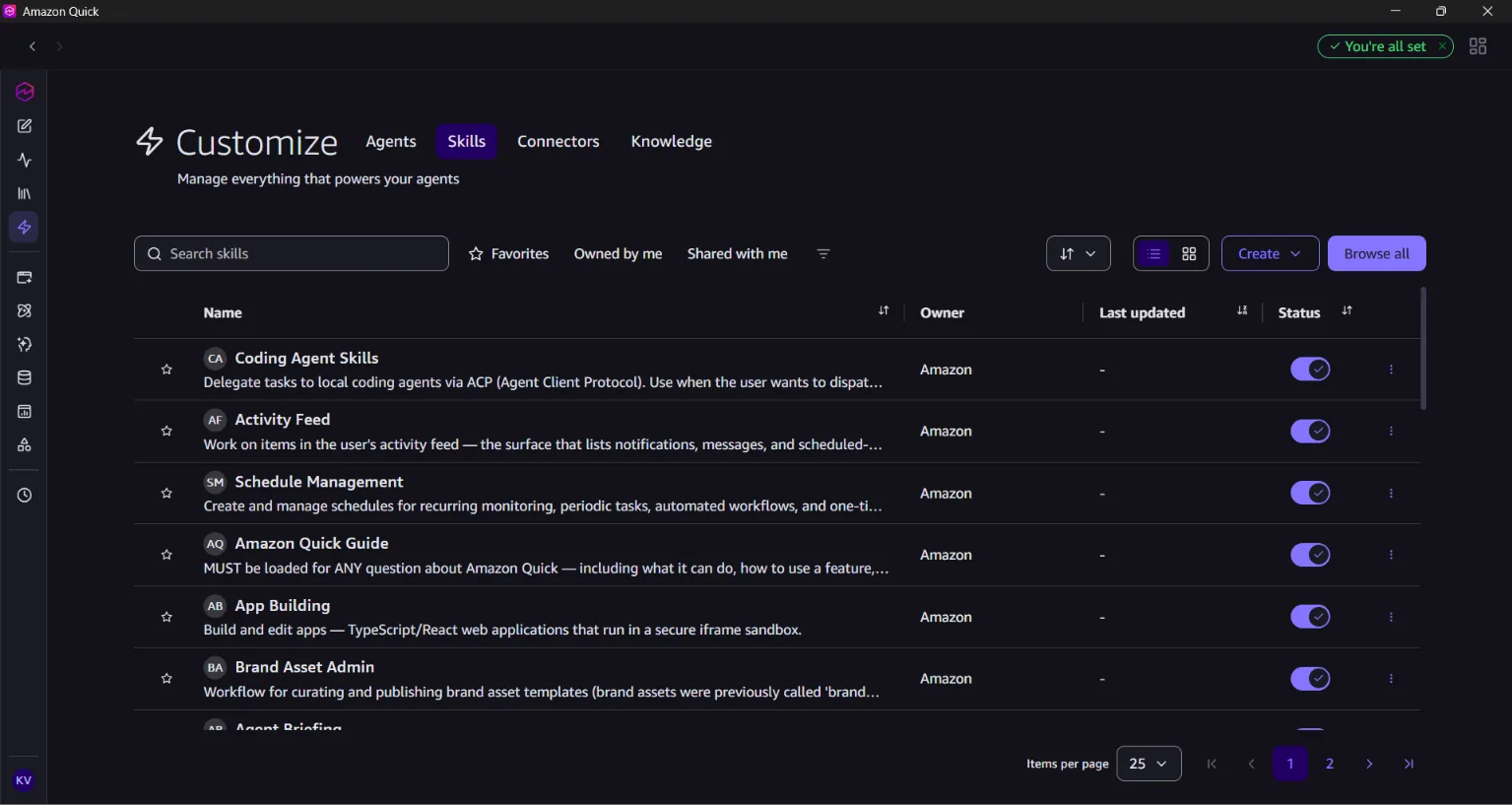The image size is (1512, 805).
Task: Open the Connectors tab
Action: pos(559,142)
